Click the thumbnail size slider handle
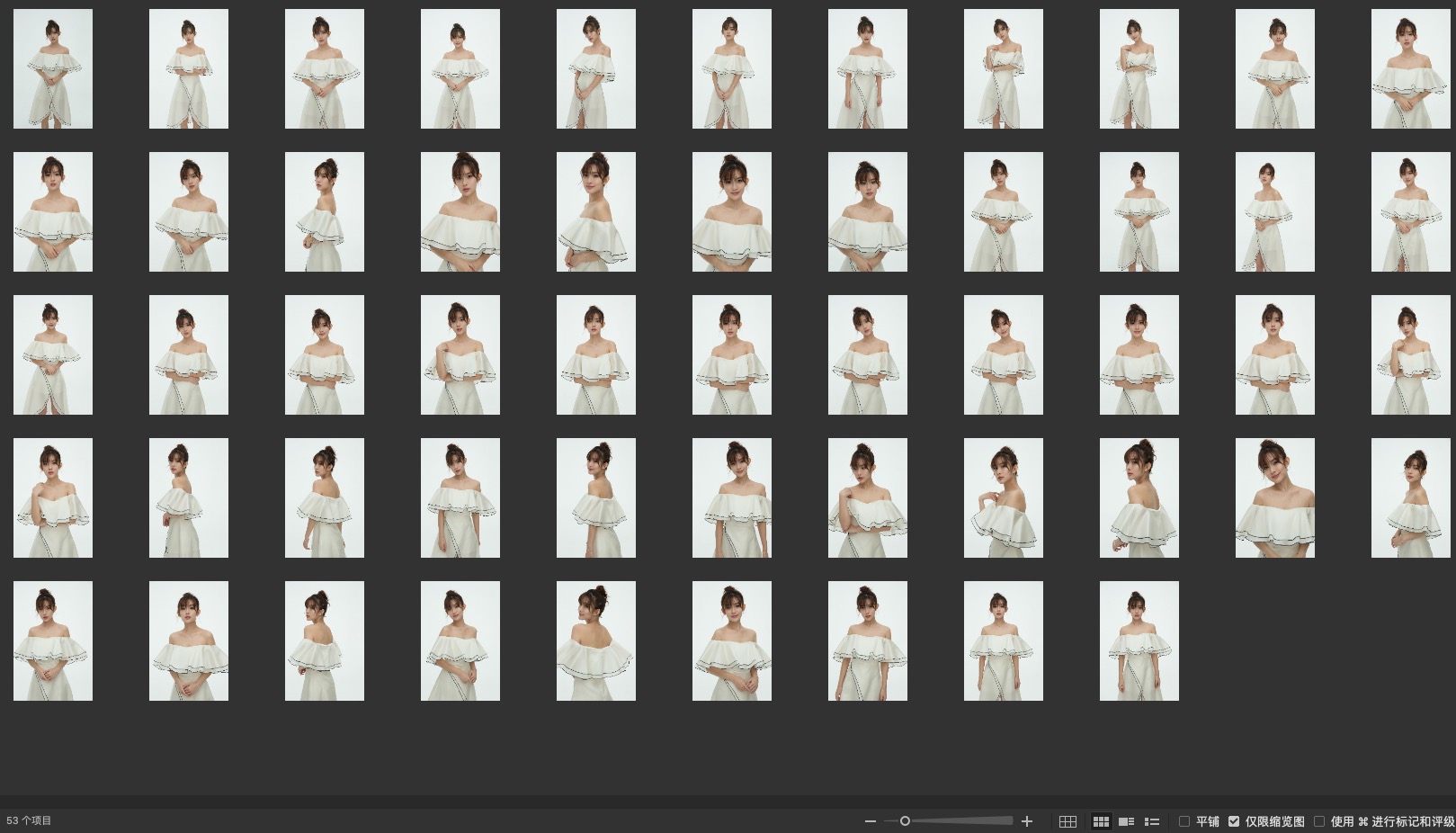The width and height of the screenshot is (1456, 833). 905,820
